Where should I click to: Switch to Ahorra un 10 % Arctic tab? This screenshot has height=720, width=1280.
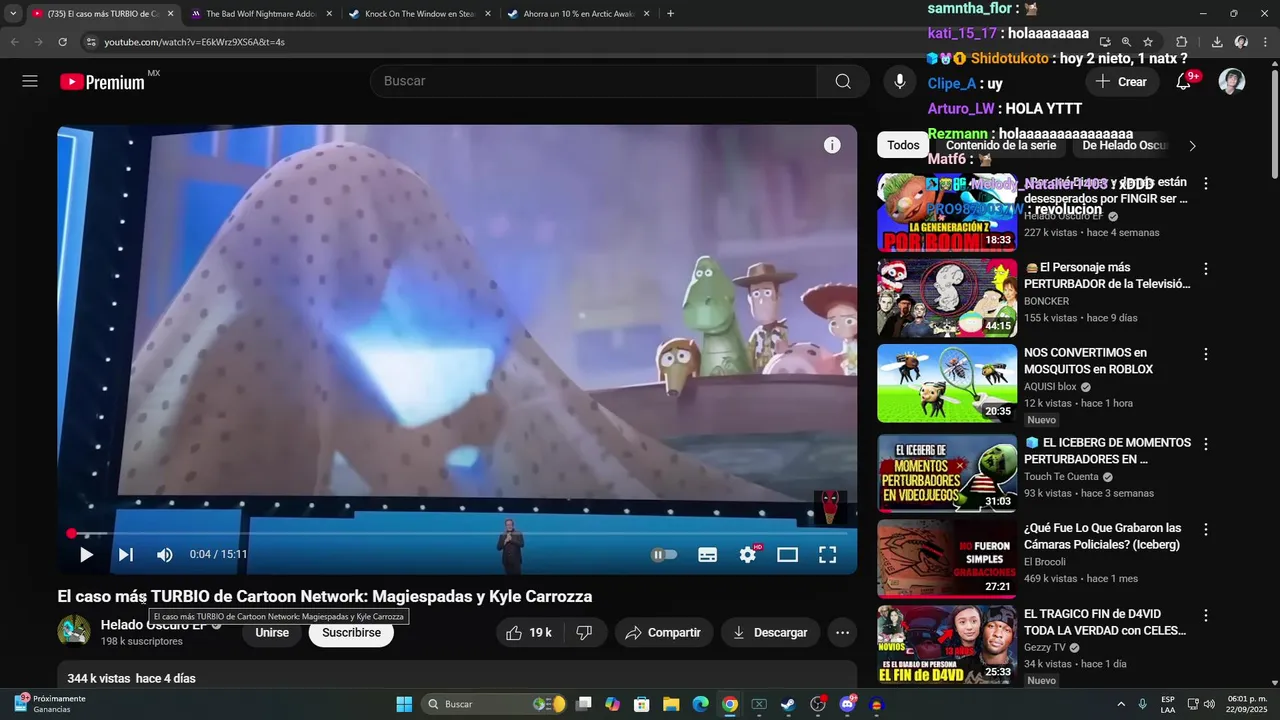click(577, 14)
